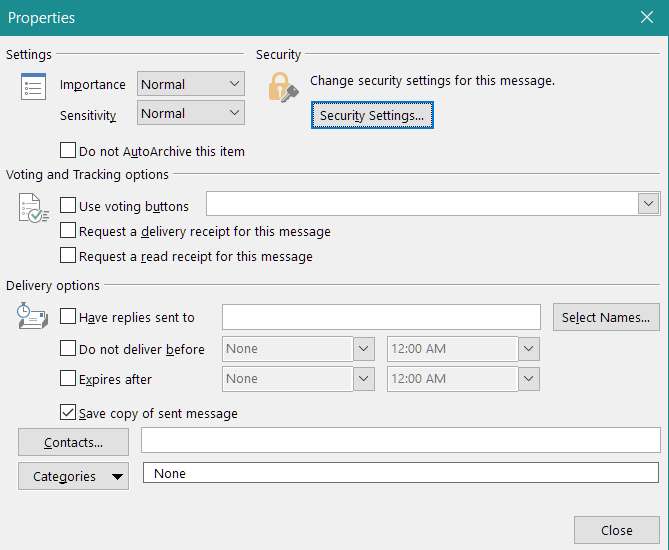Open the voting buttons dropdown list
This screenshot has width=669, height=550.
pyautogui.click(x=649, y=204)
